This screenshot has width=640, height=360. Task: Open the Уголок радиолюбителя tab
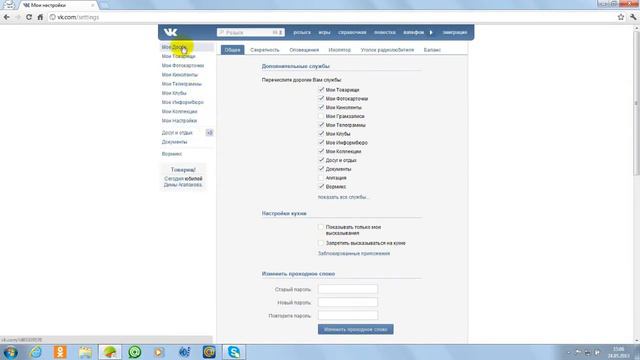[387, 50]
